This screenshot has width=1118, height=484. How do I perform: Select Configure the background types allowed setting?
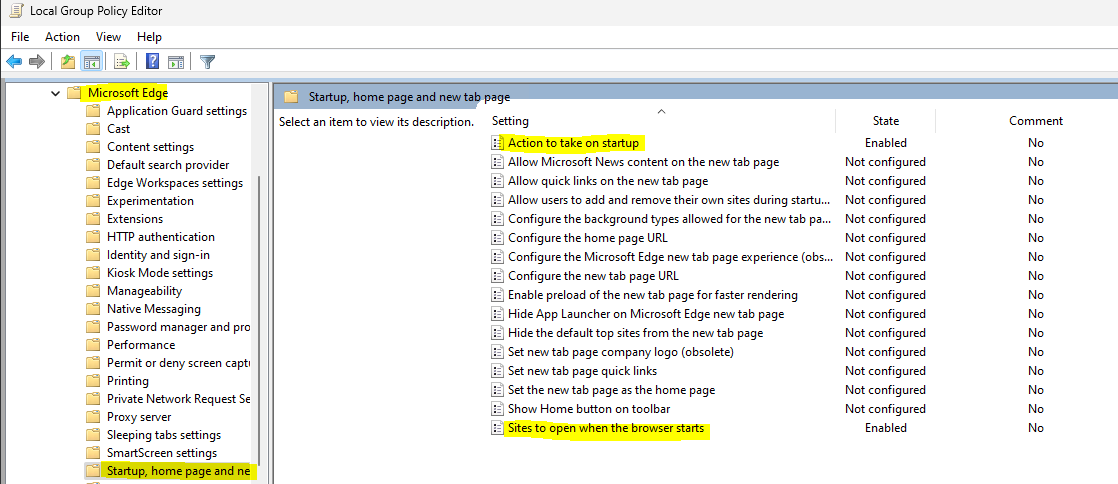(x=669, y=219)
